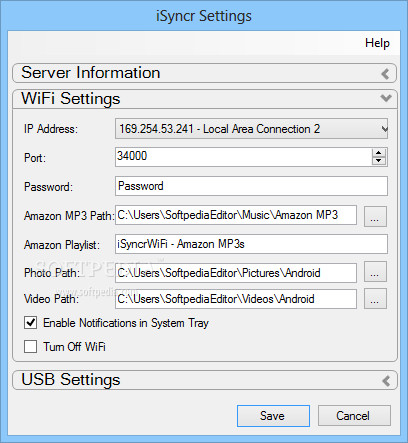This screenshot has width=408, height=443.
Task: Click into the Password text field
Action: (x=251, y=186)
